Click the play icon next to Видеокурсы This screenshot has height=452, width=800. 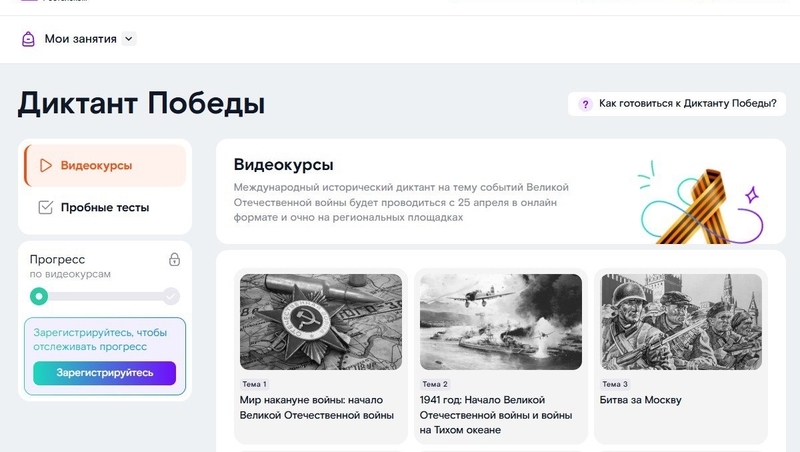[45, 166]
